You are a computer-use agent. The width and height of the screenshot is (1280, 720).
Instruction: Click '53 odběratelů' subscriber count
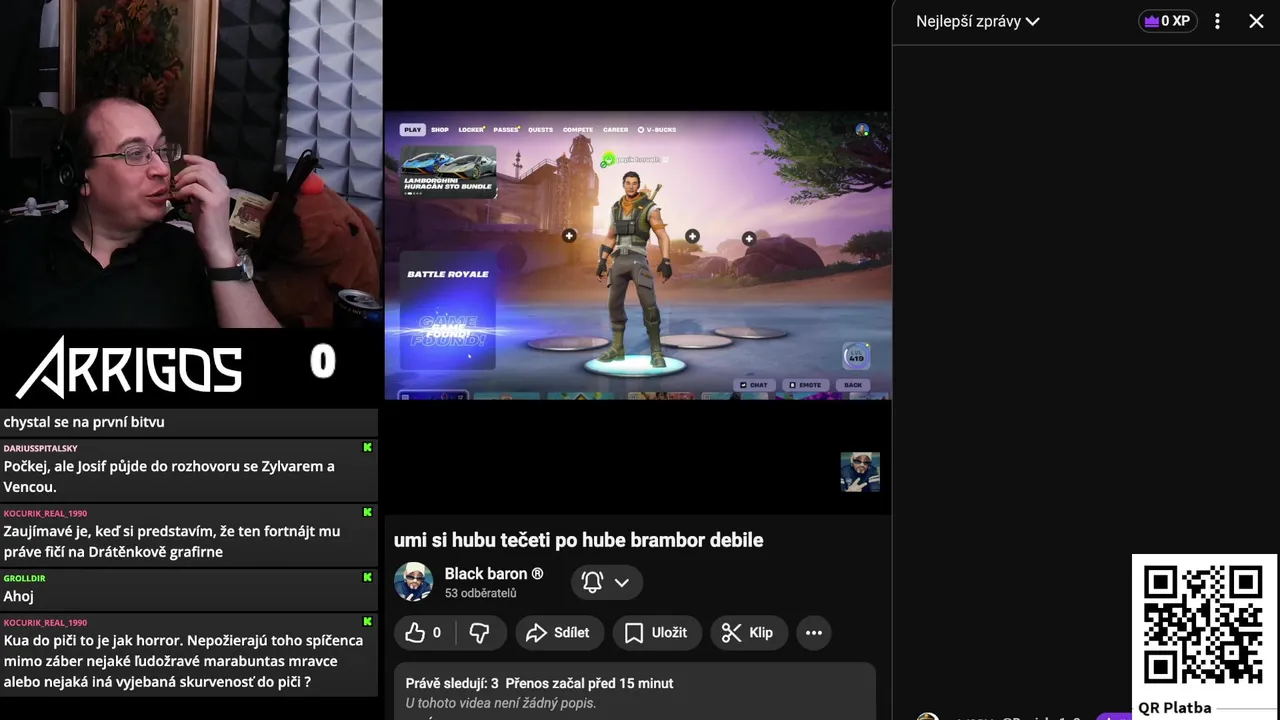point(480,593)
